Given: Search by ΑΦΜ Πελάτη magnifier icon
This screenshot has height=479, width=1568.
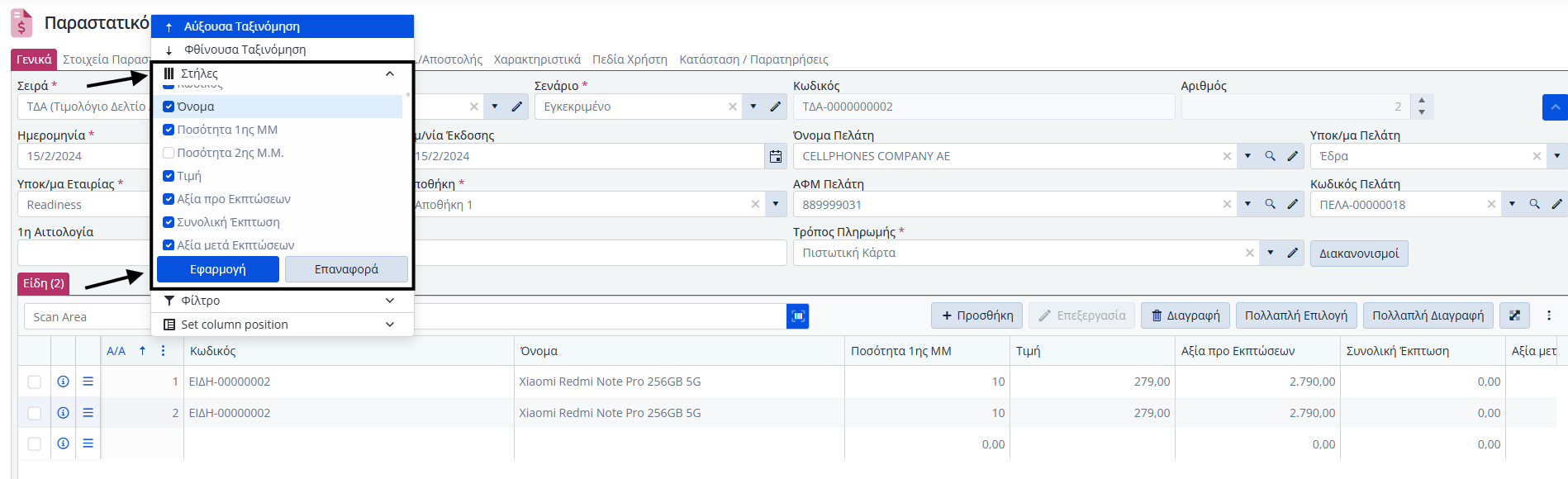Looking at the screenshot, I should point(1270,204).
